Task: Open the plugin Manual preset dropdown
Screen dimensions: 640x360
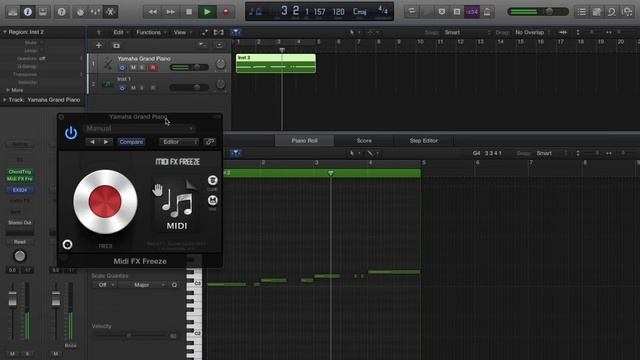Action: pyautogui.click(x=140, y=129)
